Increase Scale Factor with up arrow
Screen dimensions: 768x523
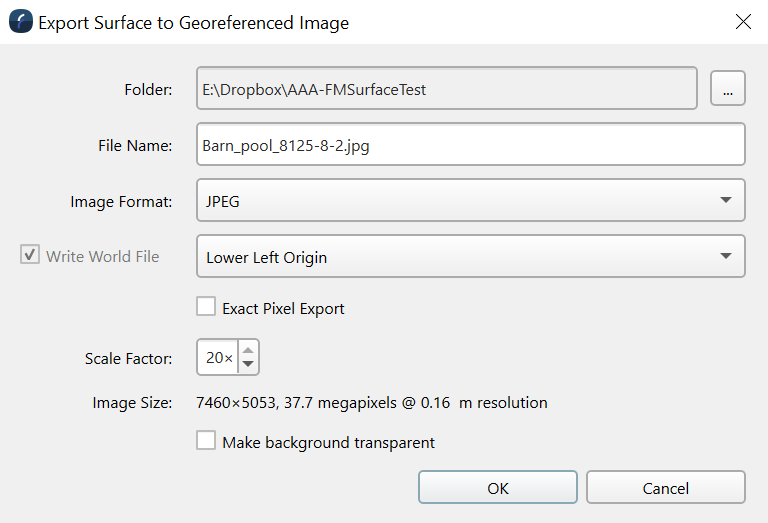click(x=248, y=350)
